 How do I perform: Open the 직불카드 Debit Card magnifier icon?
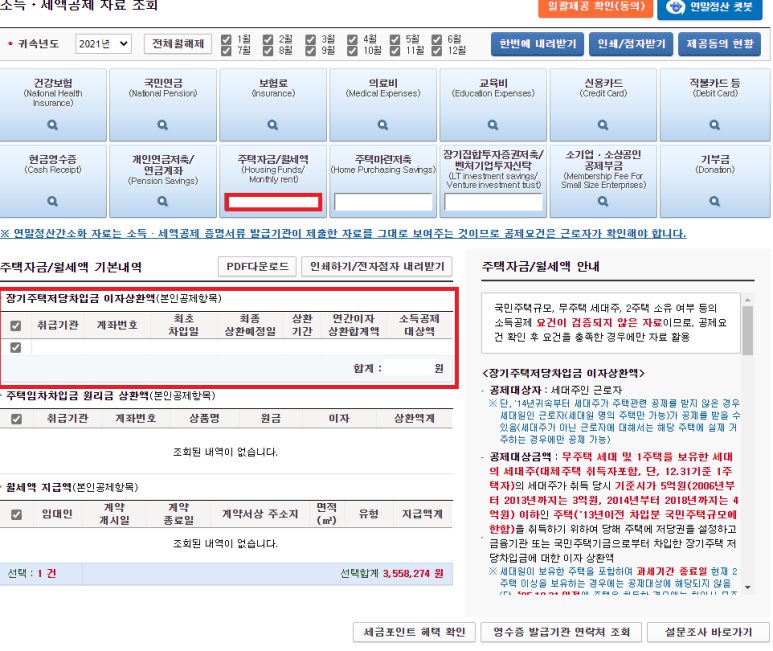(714, 125)
